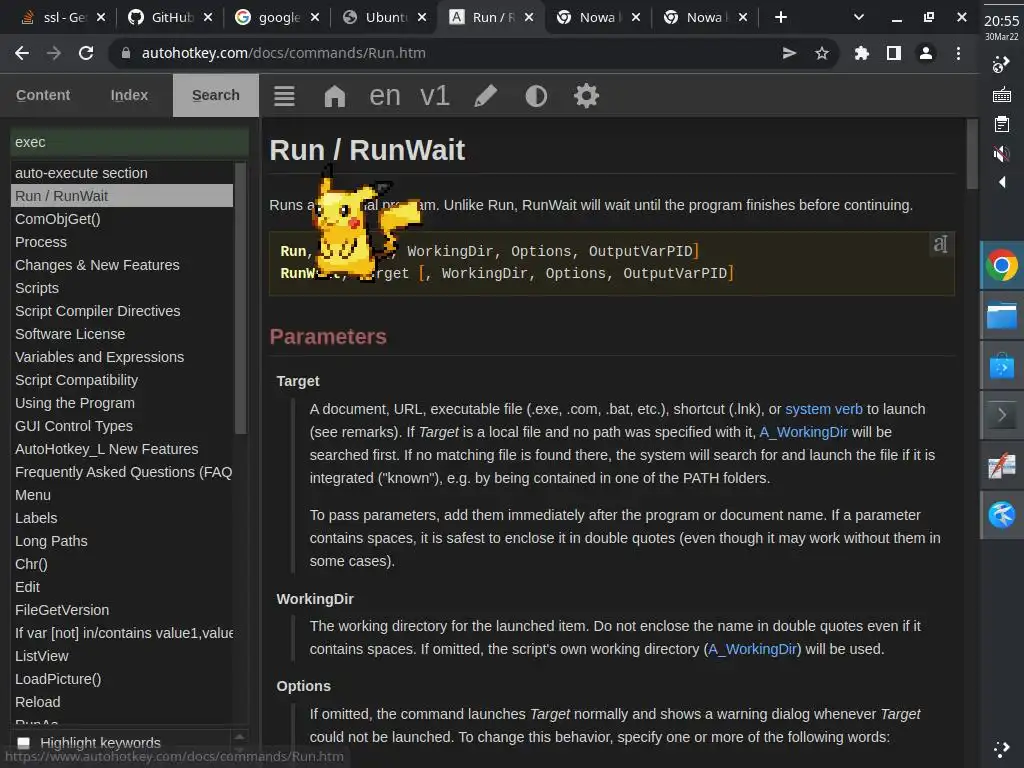
Task: Click the main page vertical scrollbar
Action: click(x=972, y=154)
